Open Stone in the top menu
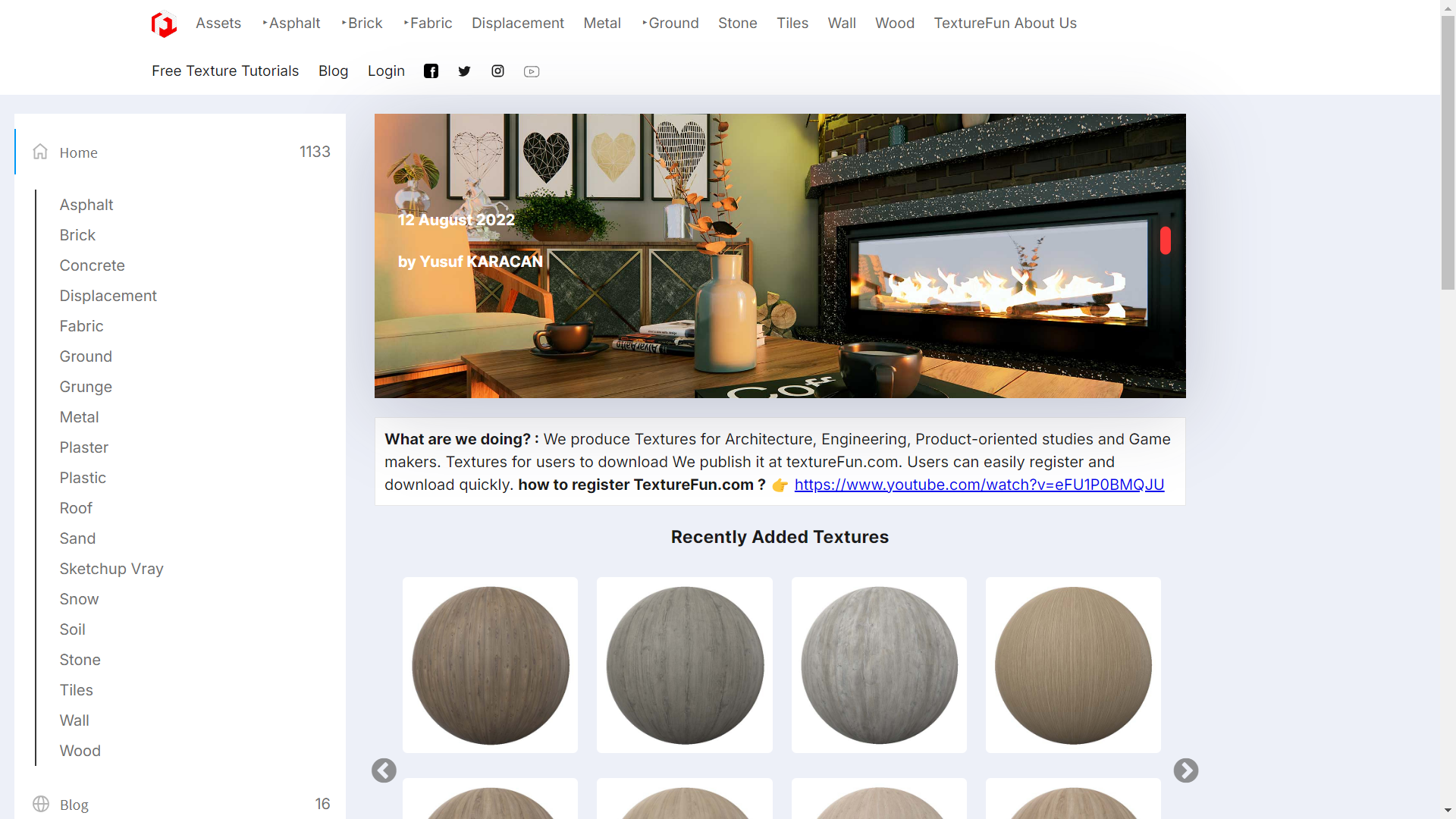This screenshot has height=819, width=1456. [738, 24]
